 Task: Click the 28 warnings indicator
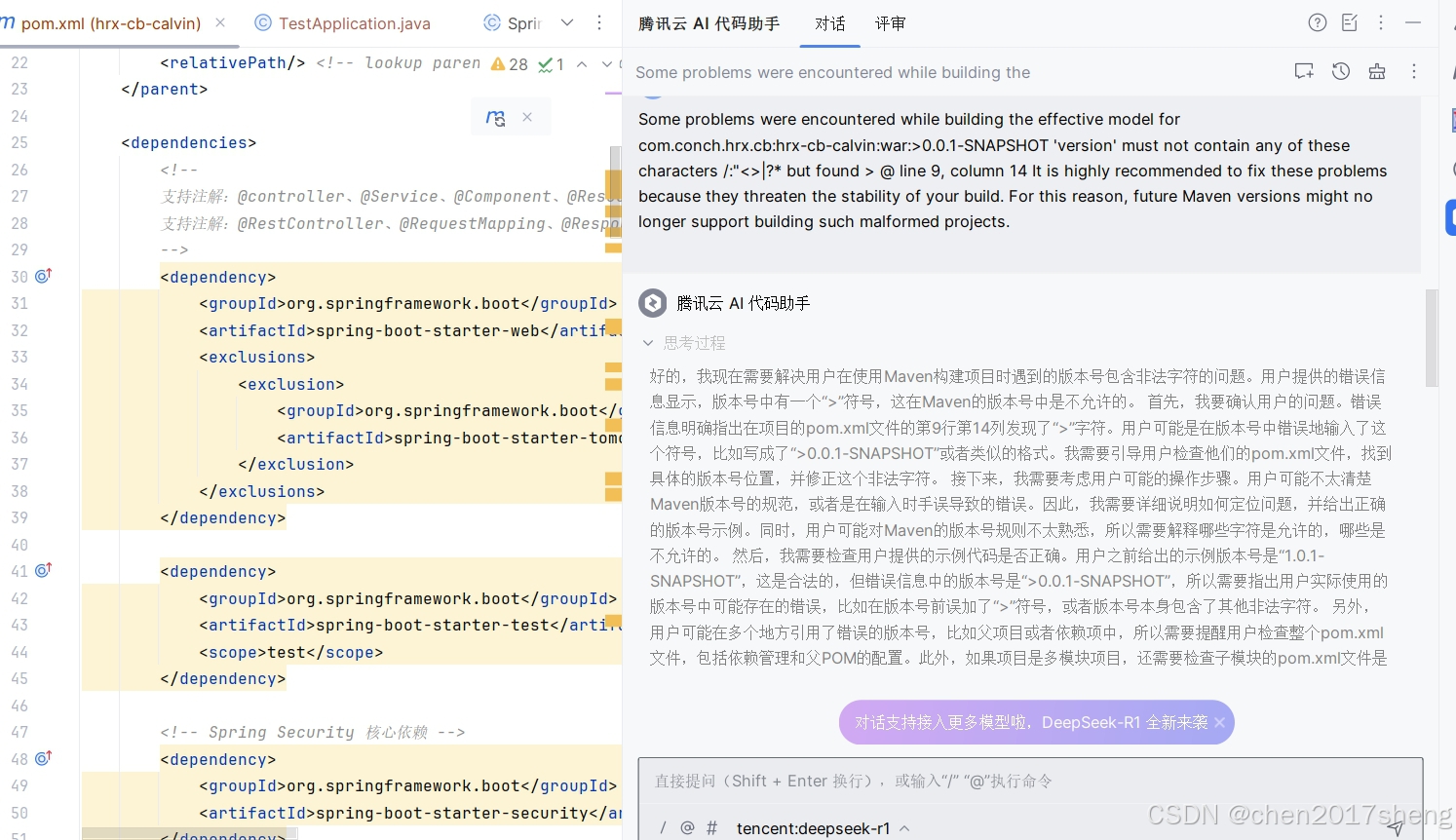pyautogui.click(x=510, y=64)
